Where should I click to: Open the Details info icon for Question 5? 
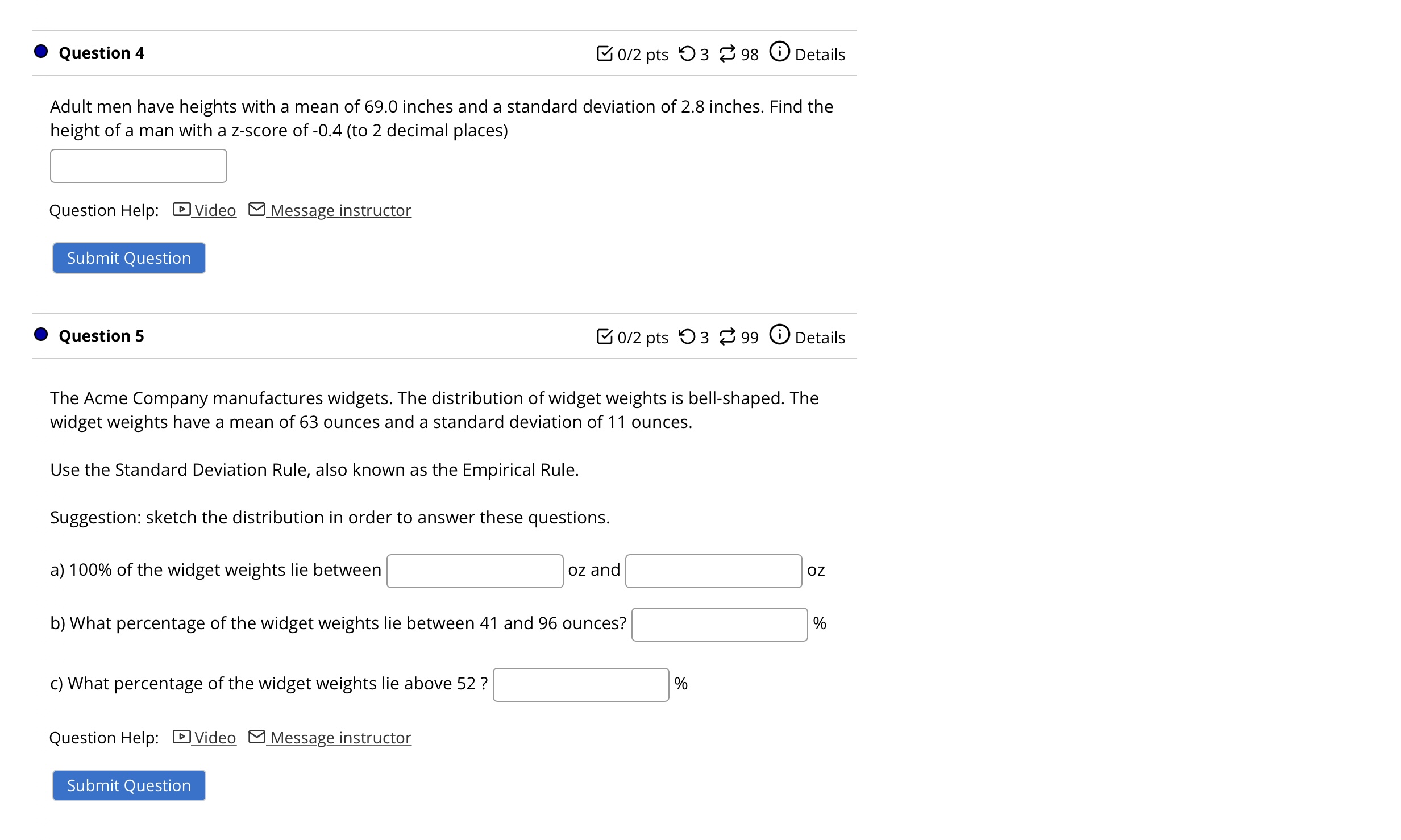click(779, 334)
